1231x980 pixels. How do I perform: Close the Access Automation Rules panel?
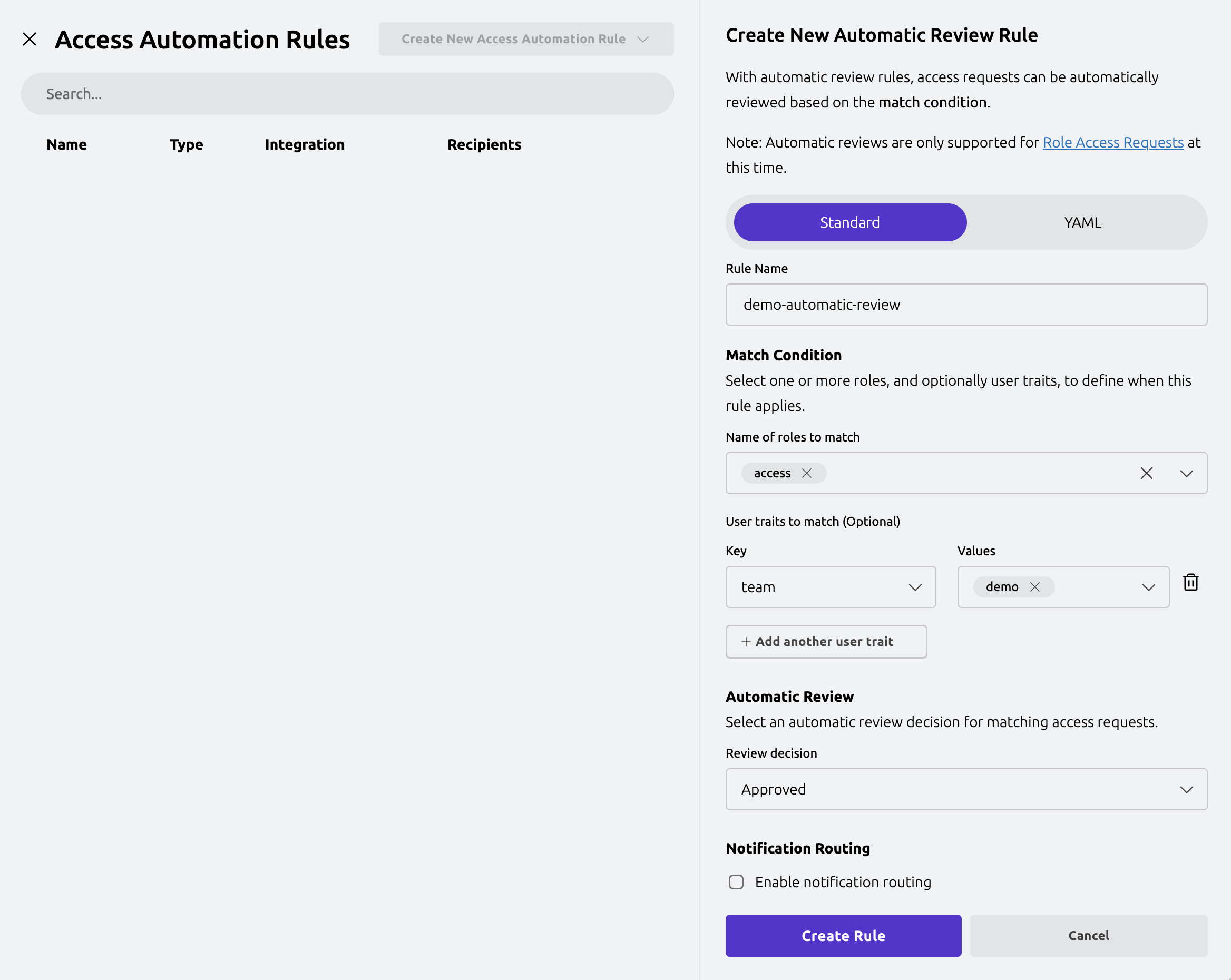(30, 39)
